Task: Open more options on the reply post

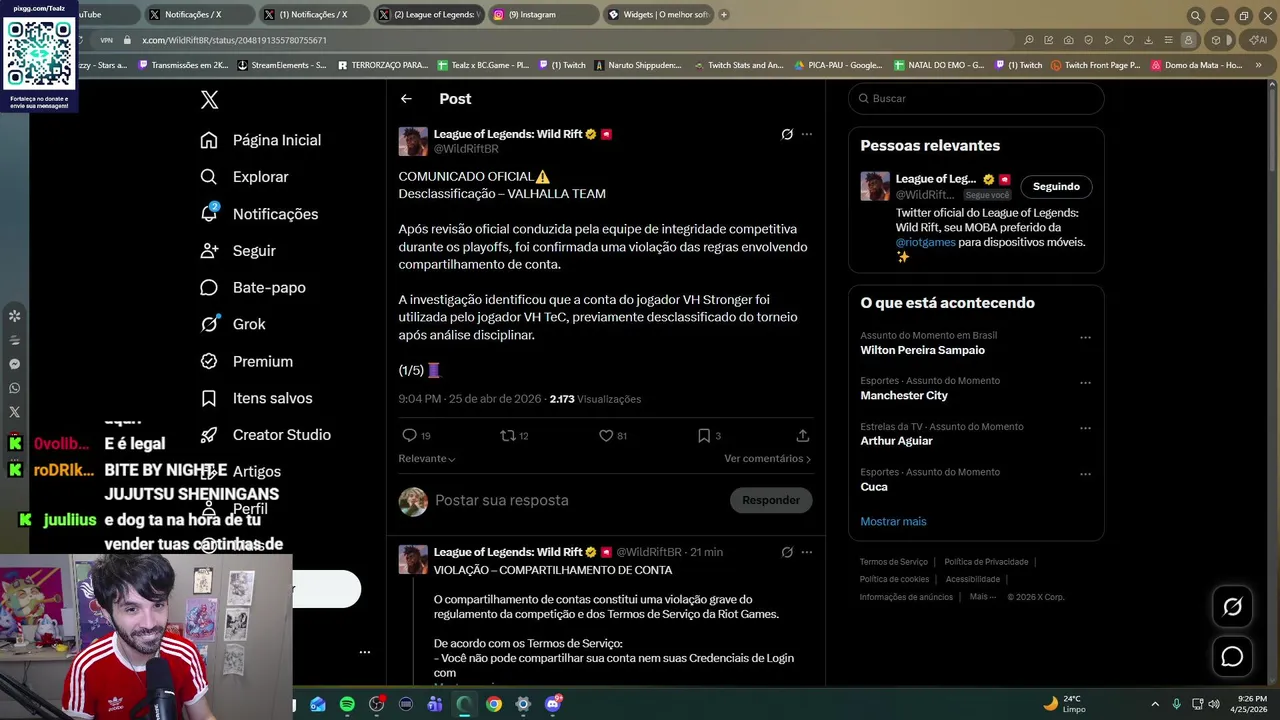Action: point(807,552)
